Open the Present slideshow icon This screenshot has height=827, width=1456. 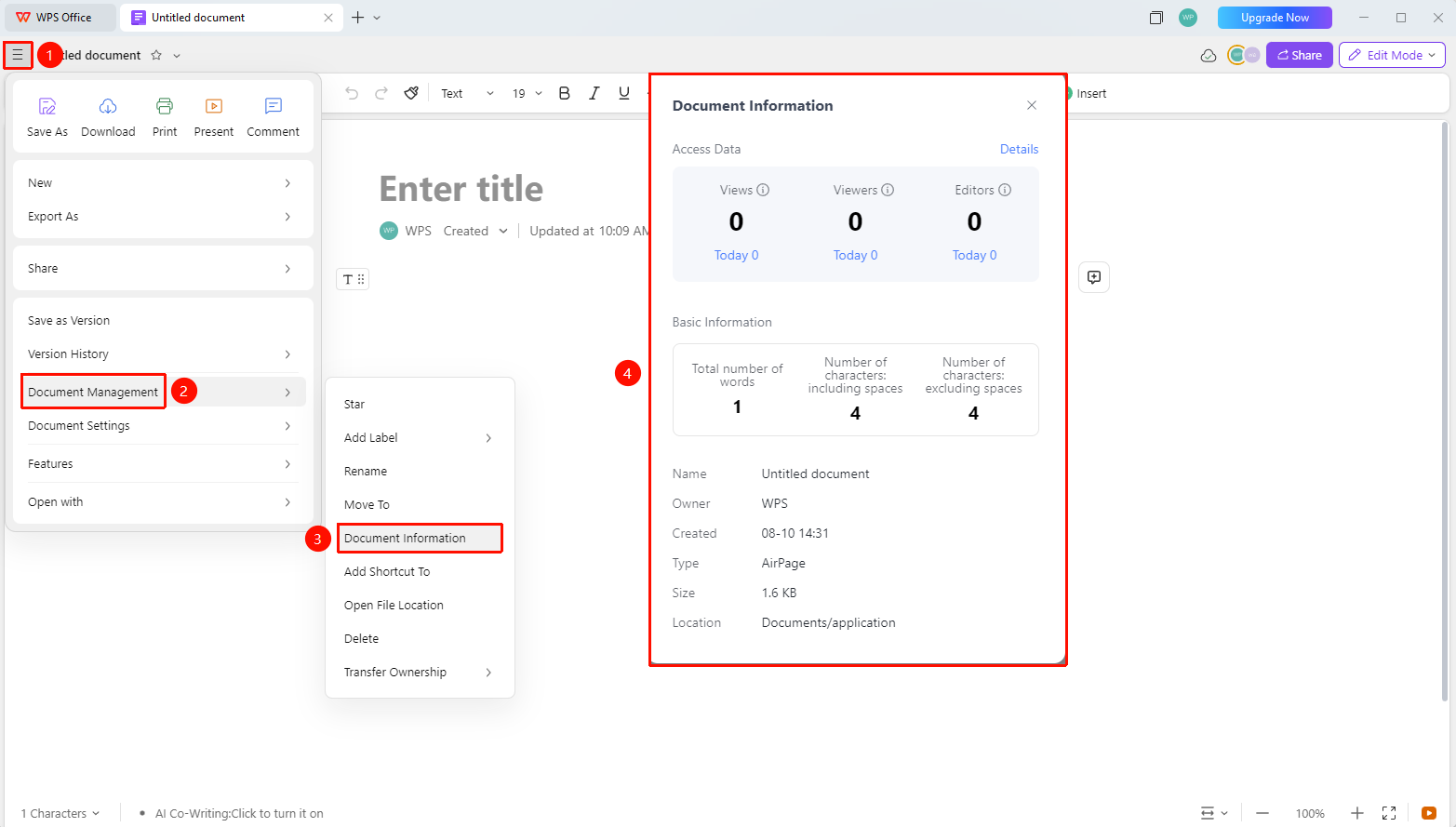point(214,106)
